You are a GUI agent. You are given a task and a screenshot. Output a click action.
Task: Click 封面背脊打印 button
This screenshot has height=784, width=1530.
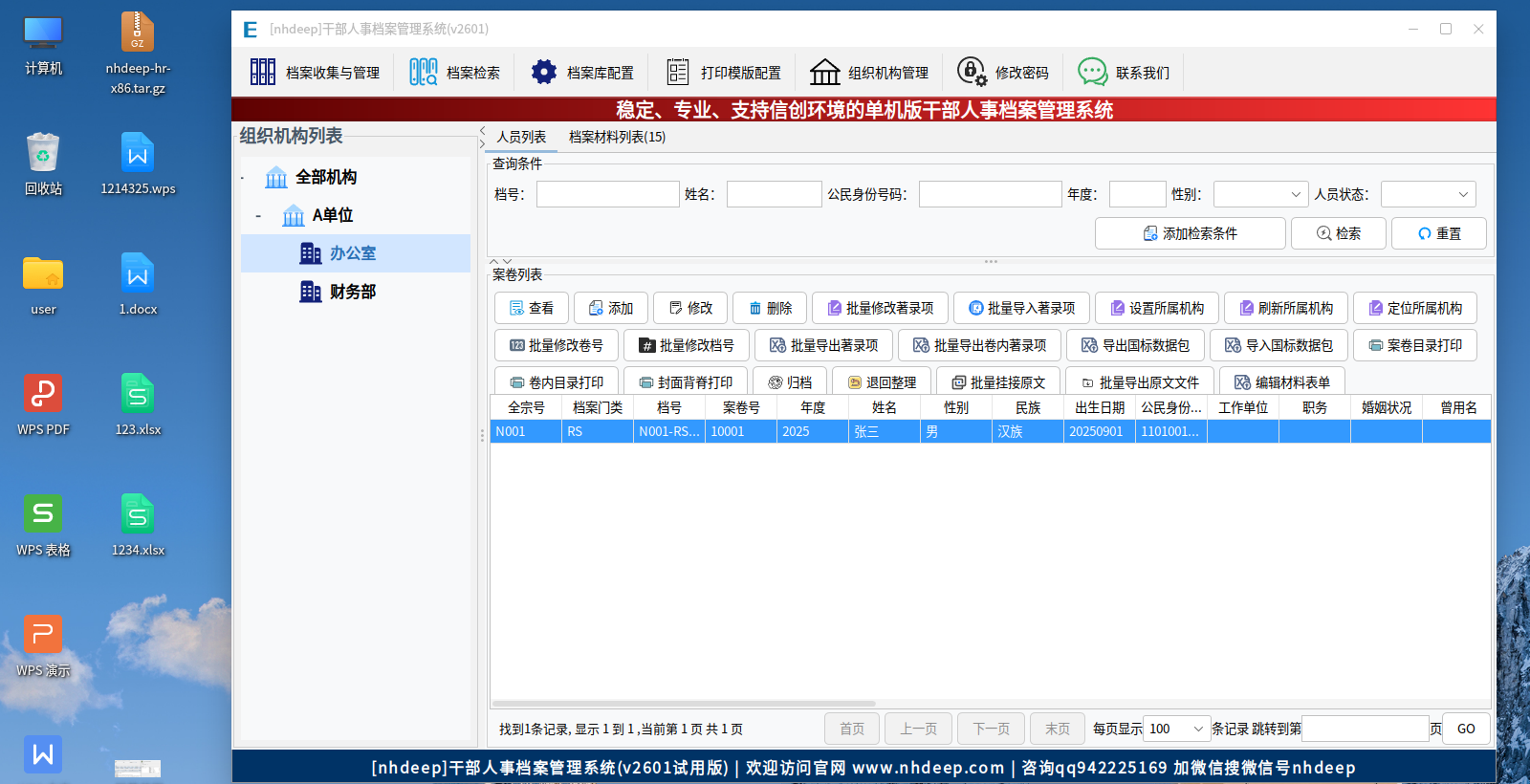[686, 381]
